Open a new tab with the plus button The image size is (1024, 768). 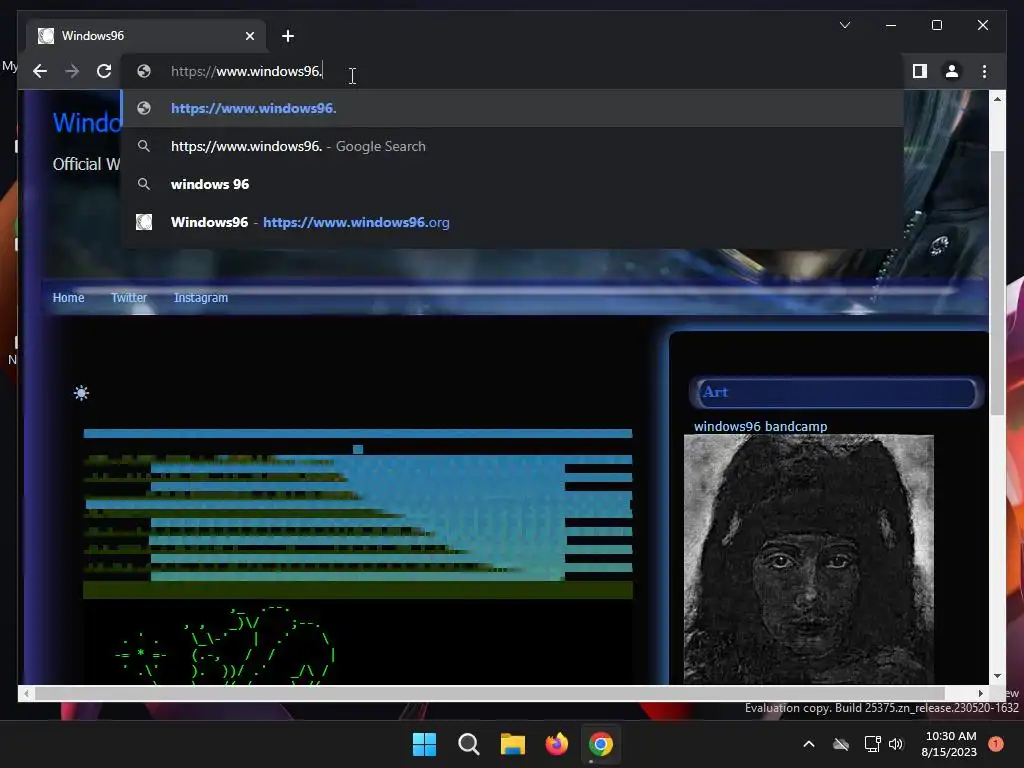288,36
